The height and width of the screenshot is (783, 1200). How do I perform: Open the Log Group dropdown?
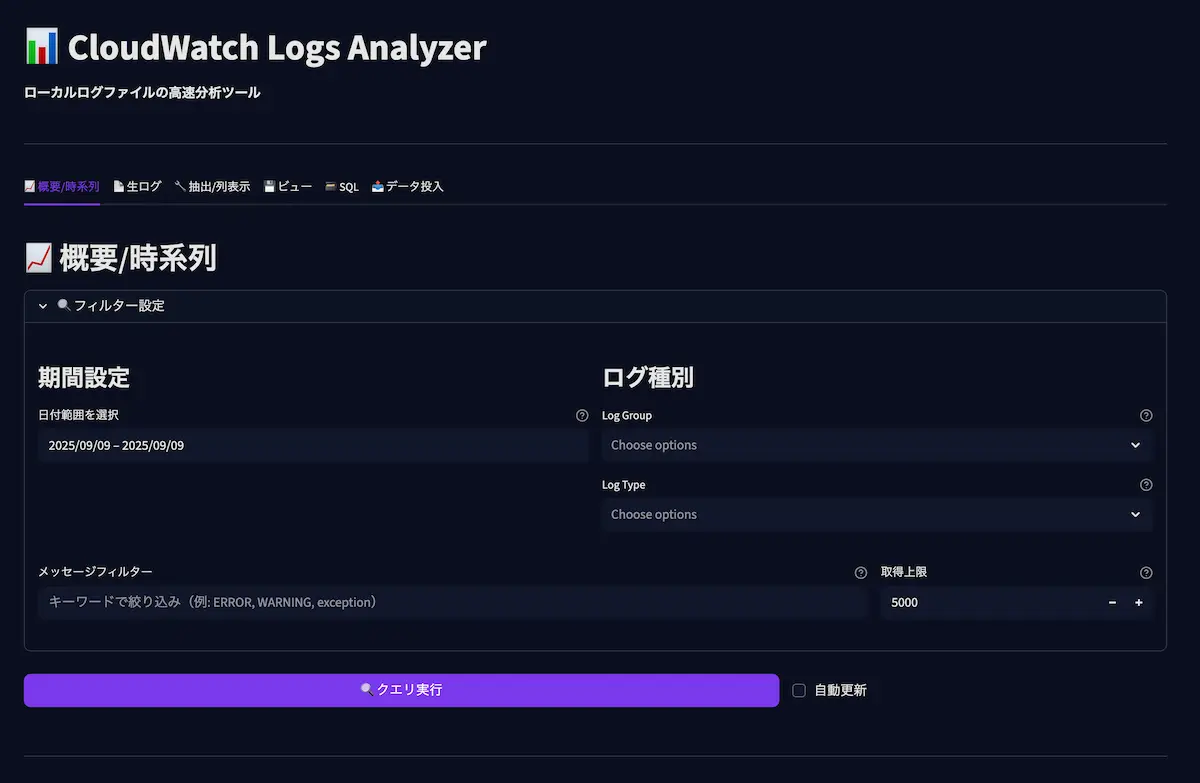tap(876, 445)
